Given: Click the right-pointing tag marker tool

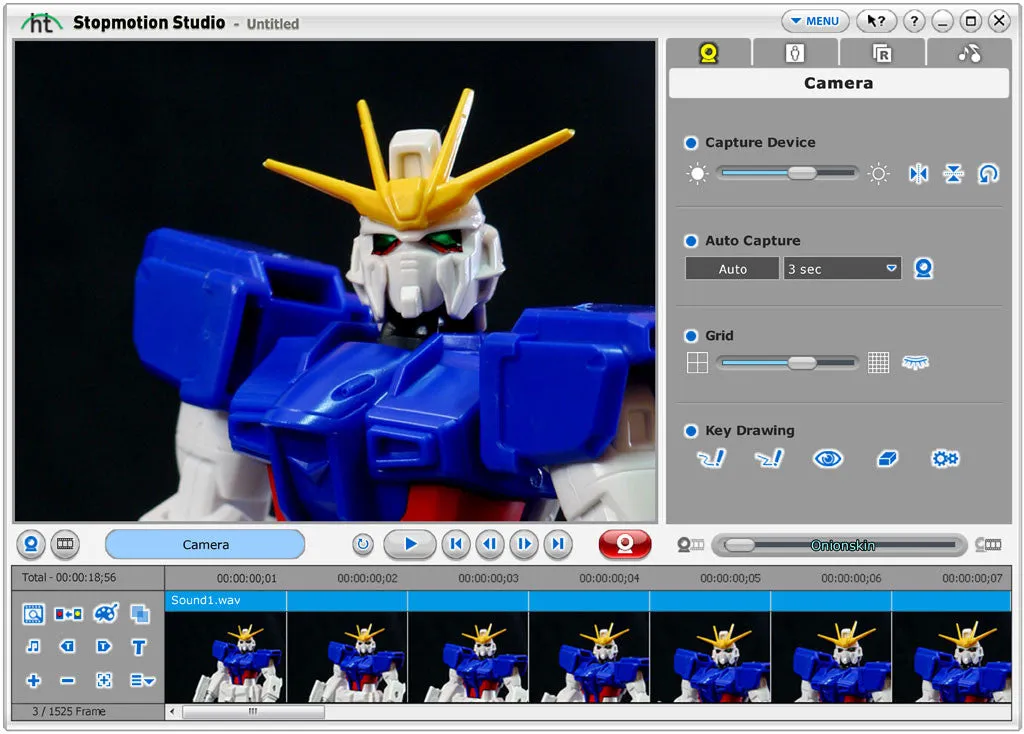Looking at the screenshot, I should click(x=104, y=646).
